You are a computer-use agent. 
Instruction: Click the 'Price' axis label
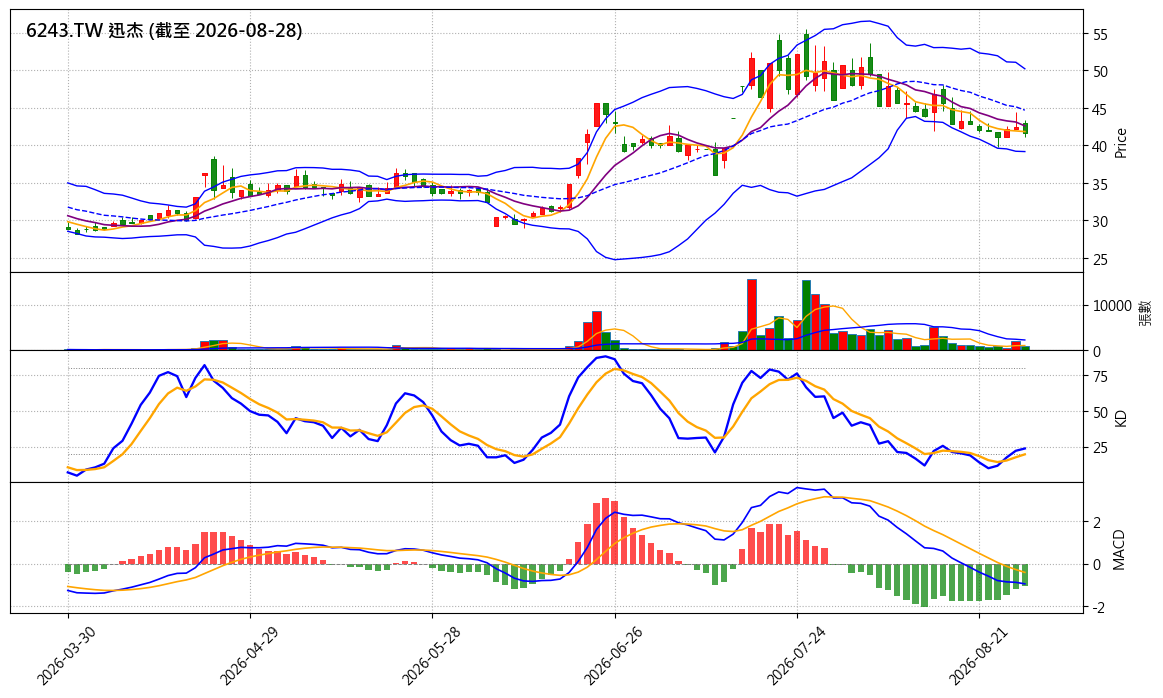click(1121, 143)
